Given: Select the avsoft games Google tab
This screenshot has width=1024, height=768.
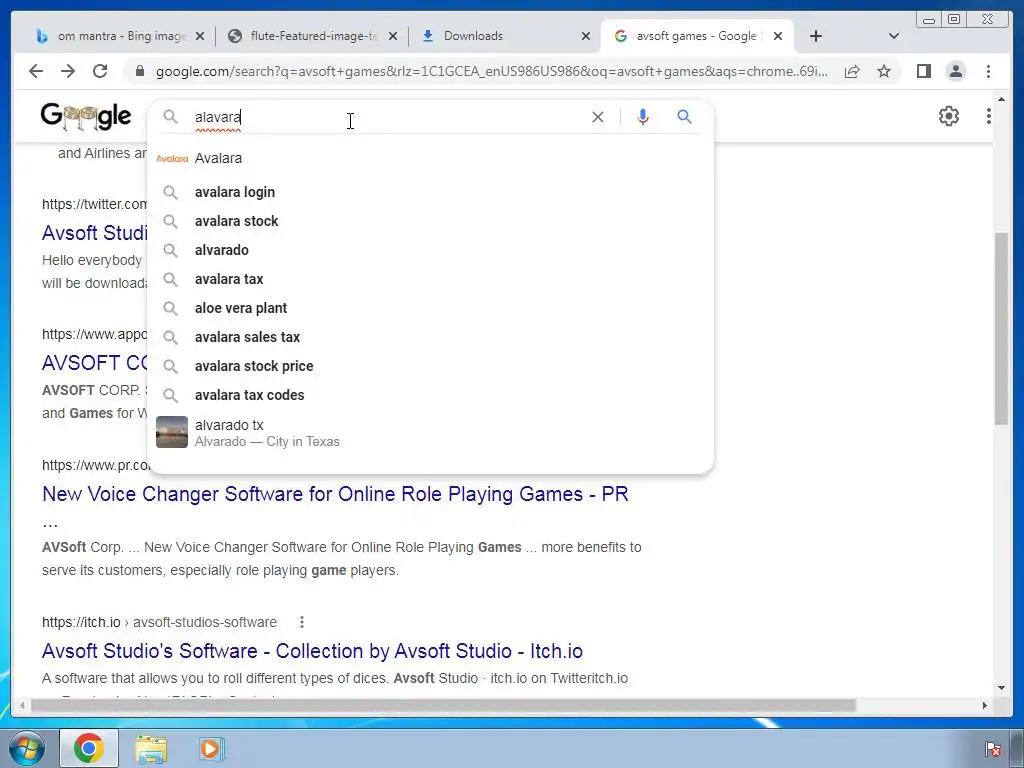Looking at the screenshot, I should pyautogui.click(x=696, y=36).
